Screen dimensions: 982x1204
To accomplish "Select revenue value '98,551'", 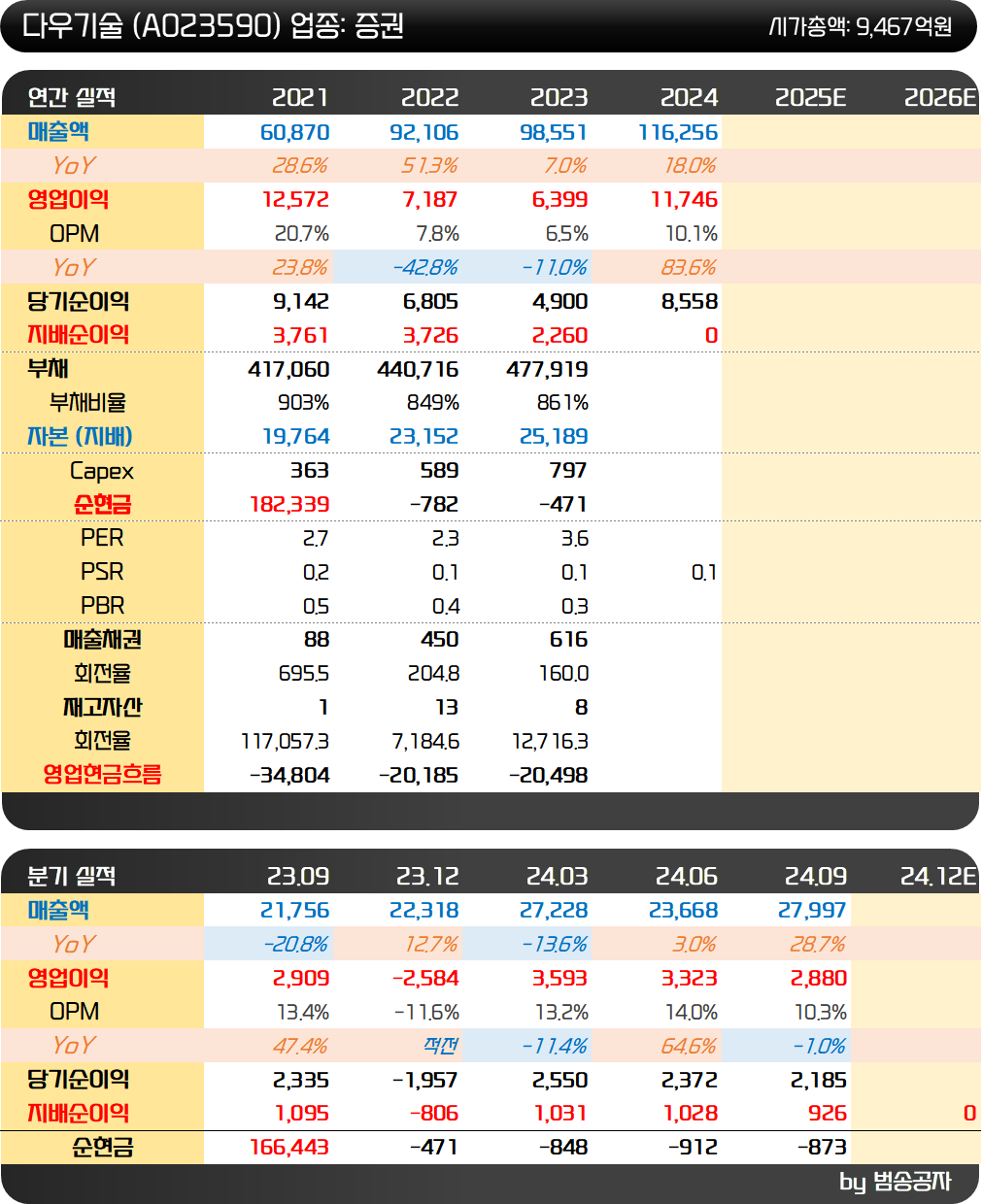I will [x=554, y=132].
